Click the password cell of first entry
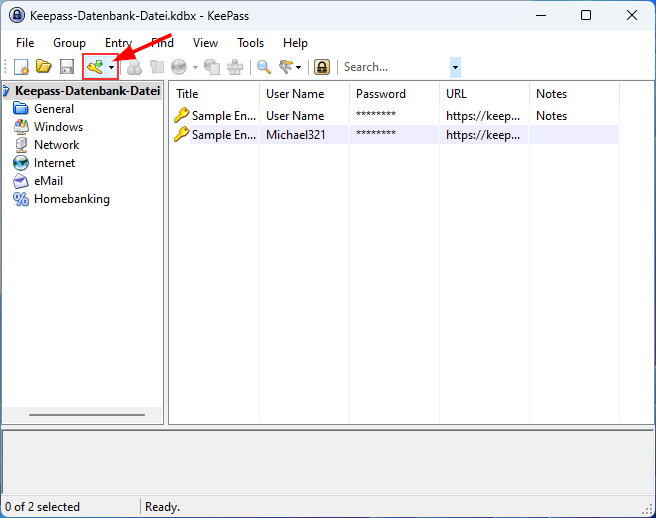The width and height of the screenshot is (656, 518). [376, 115]
